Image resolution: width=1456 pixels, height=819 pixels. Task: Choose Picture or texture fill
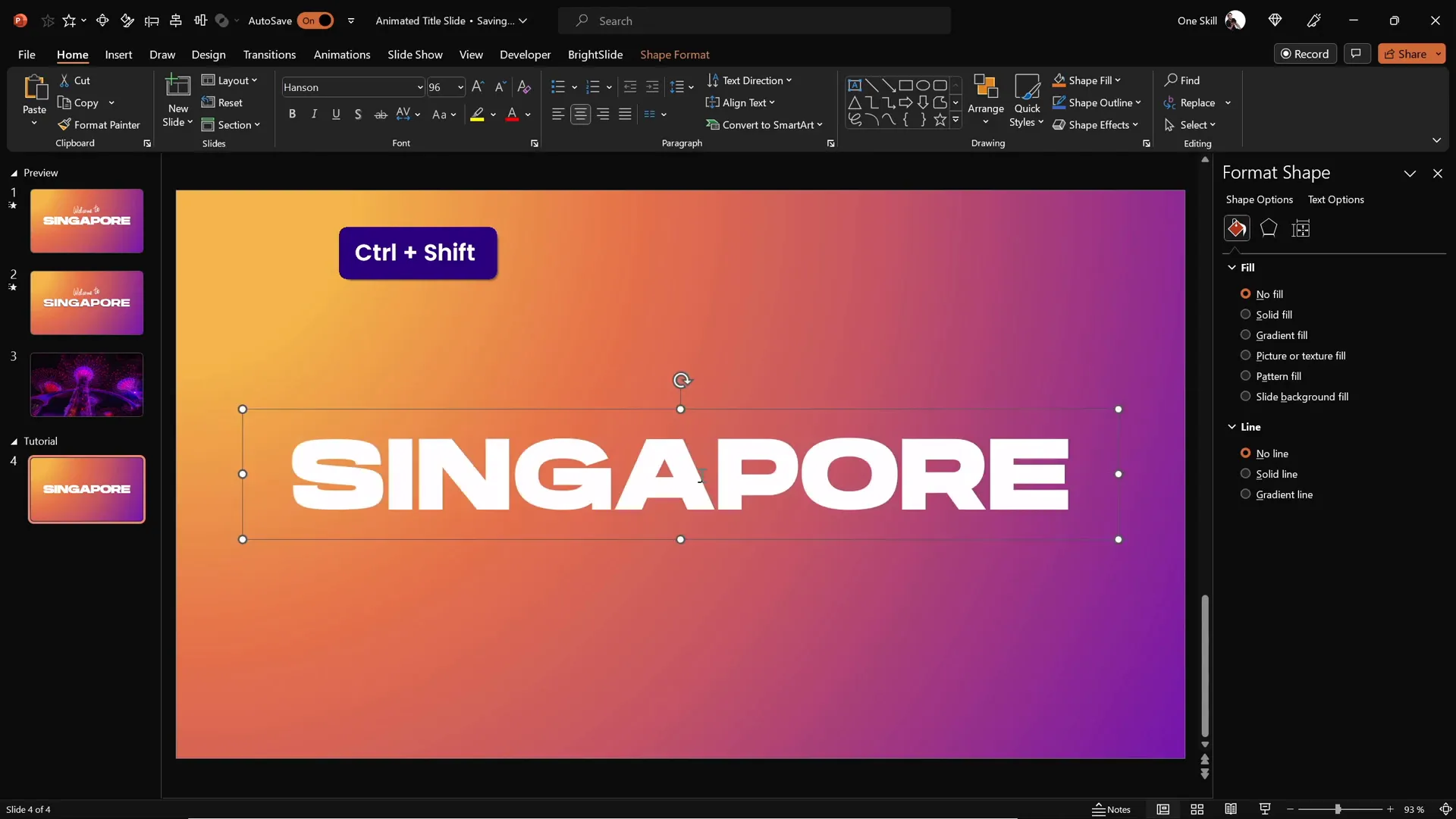click(x=1293, y=356)
